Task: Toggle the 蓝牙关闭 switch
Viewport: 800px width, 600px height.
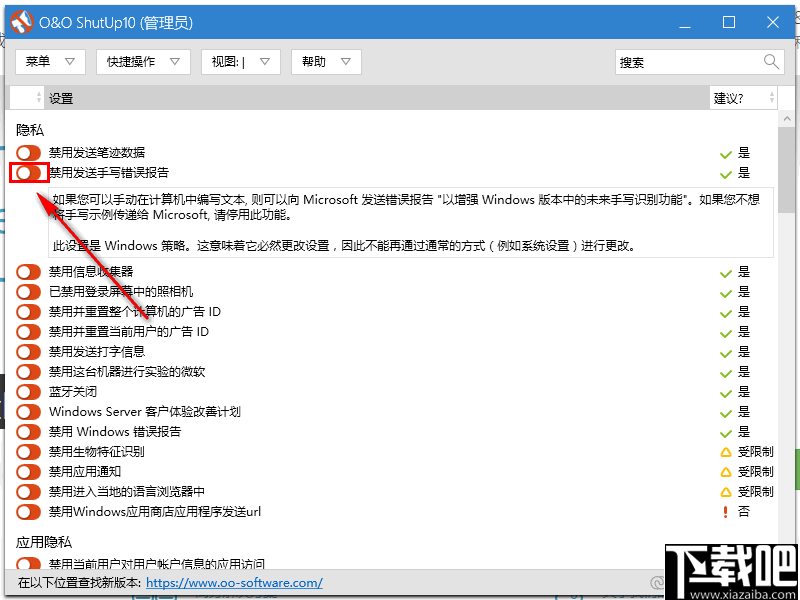Action: tap(27, 391)
